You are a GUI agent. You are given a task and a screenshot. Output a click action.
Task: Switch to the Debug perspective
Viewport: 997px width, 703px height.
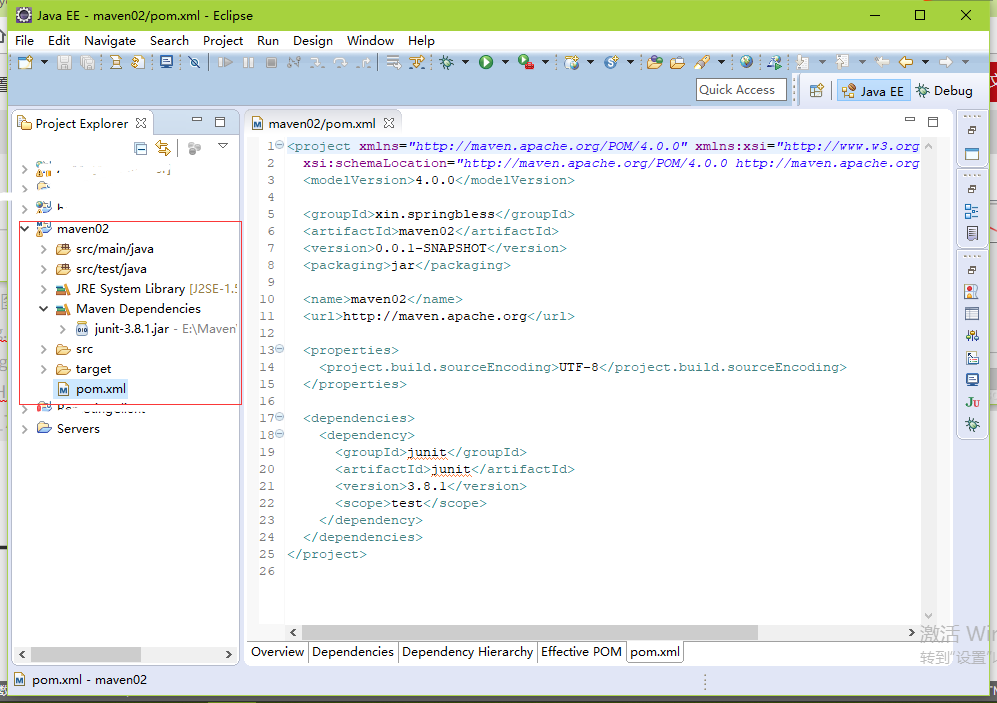[x=944, y=91]
